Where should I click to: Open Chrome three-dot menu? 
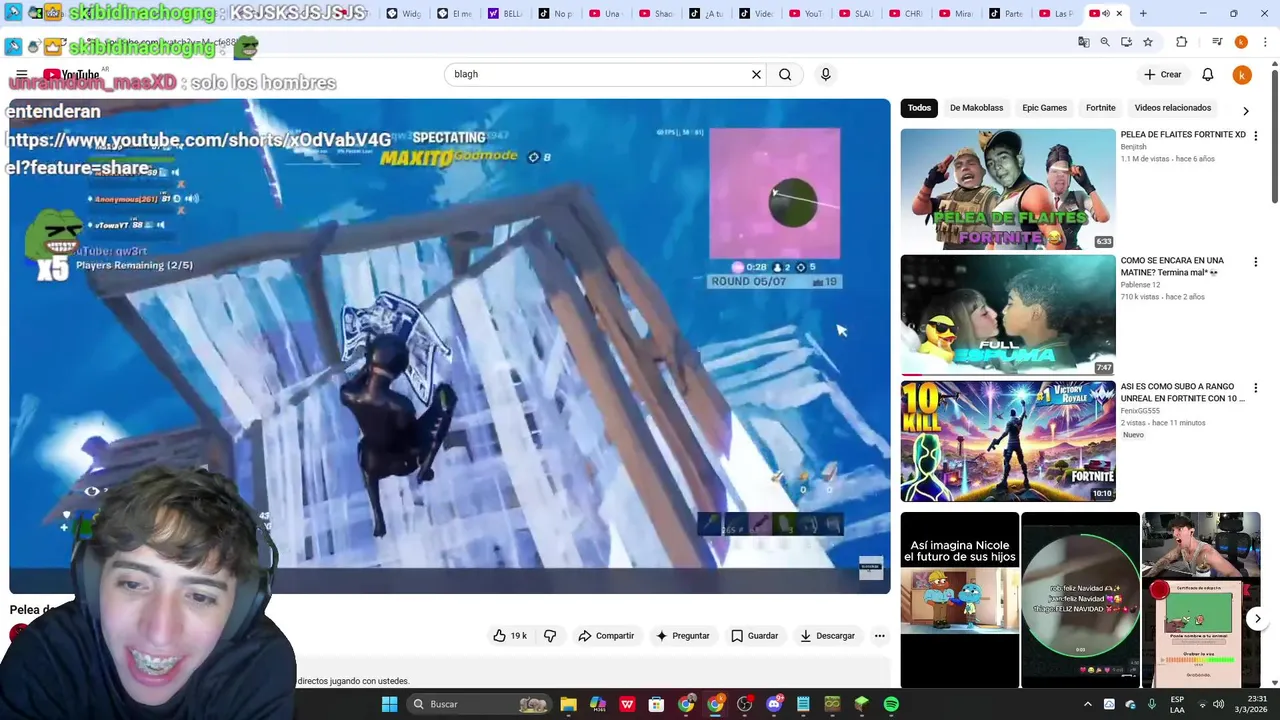point(1263,42)
